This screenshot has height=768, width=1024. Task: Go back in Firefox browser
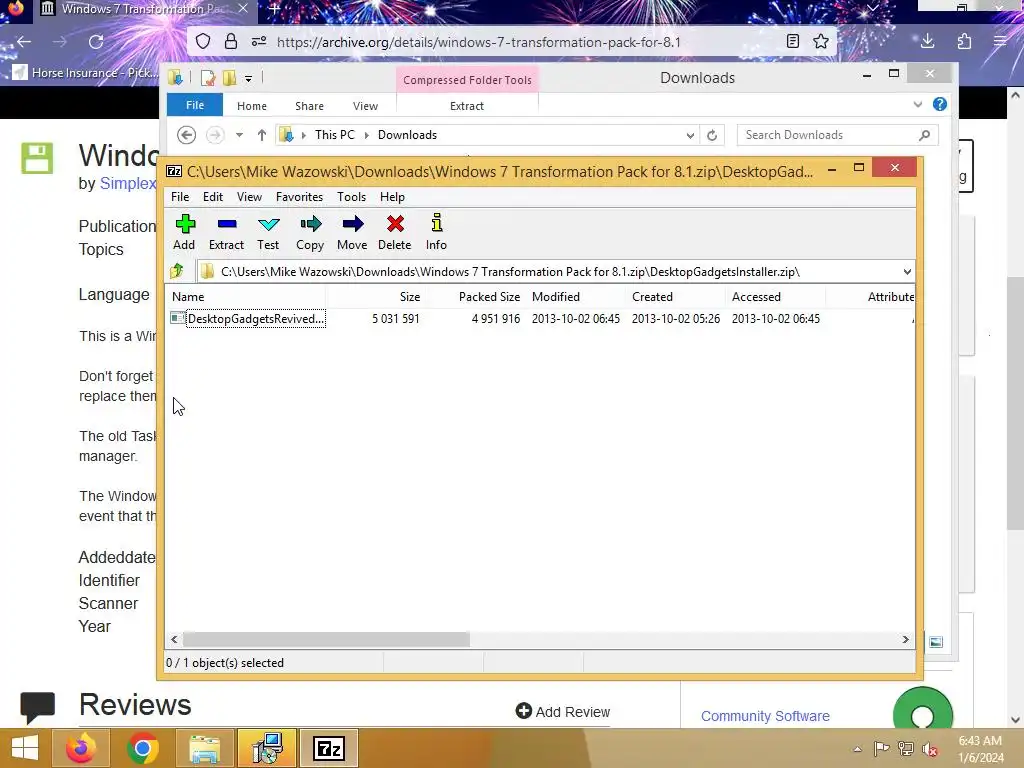(24, 42)
